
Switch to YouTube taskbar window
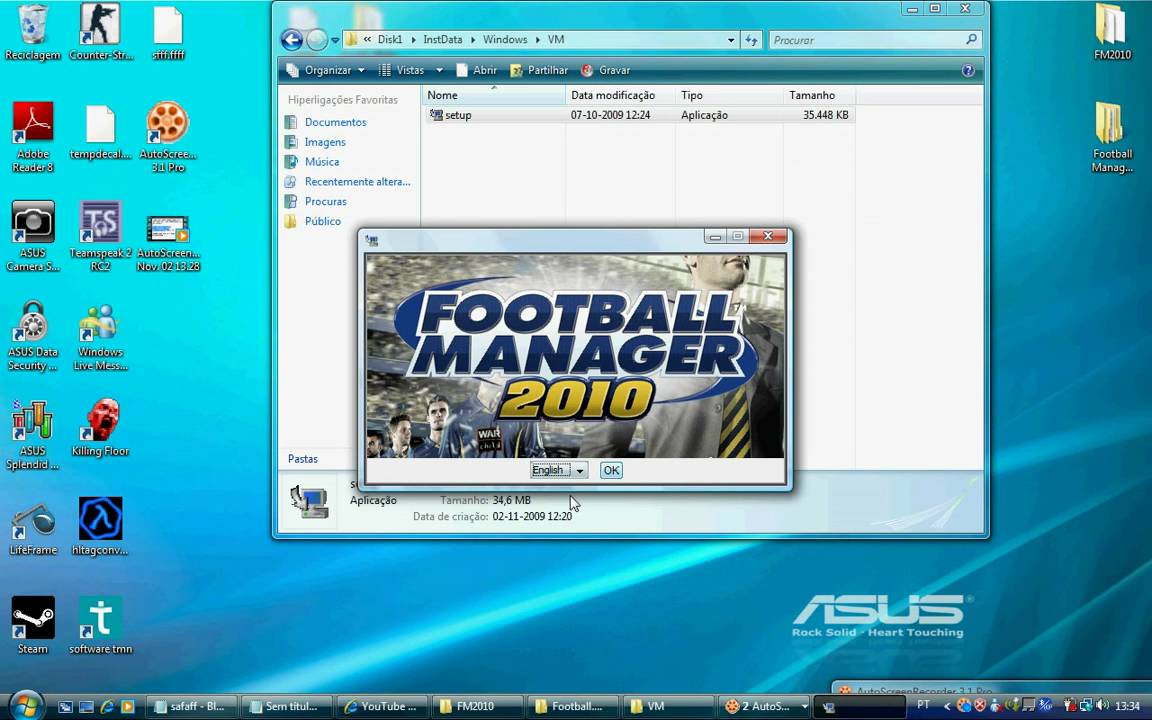380,706
